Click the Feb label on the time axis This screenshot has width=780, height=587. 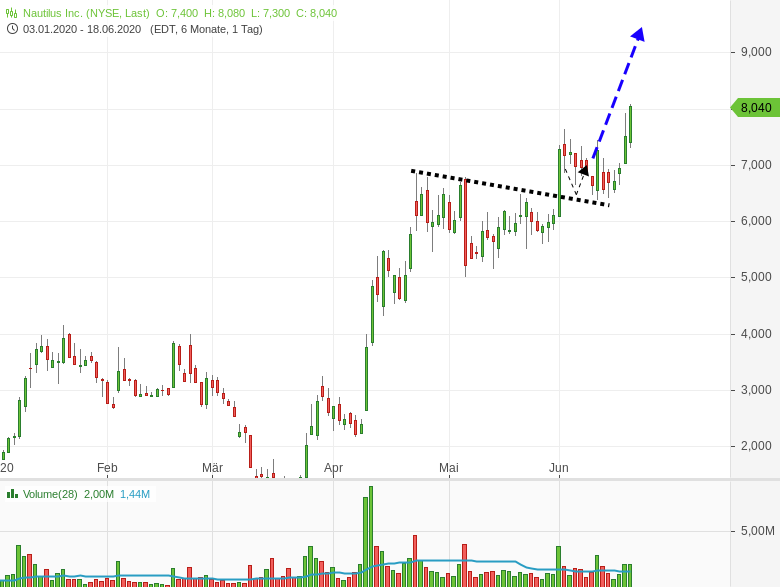[107, 468]
